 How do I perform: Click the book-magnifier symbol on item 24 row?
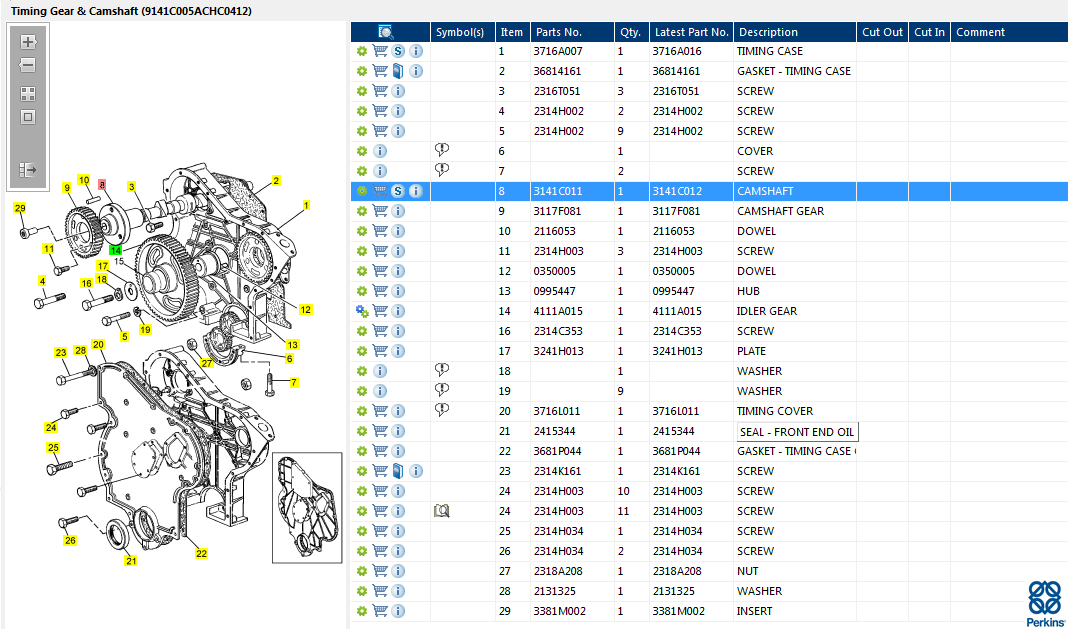pyautogui.click(x=442, y=511)
